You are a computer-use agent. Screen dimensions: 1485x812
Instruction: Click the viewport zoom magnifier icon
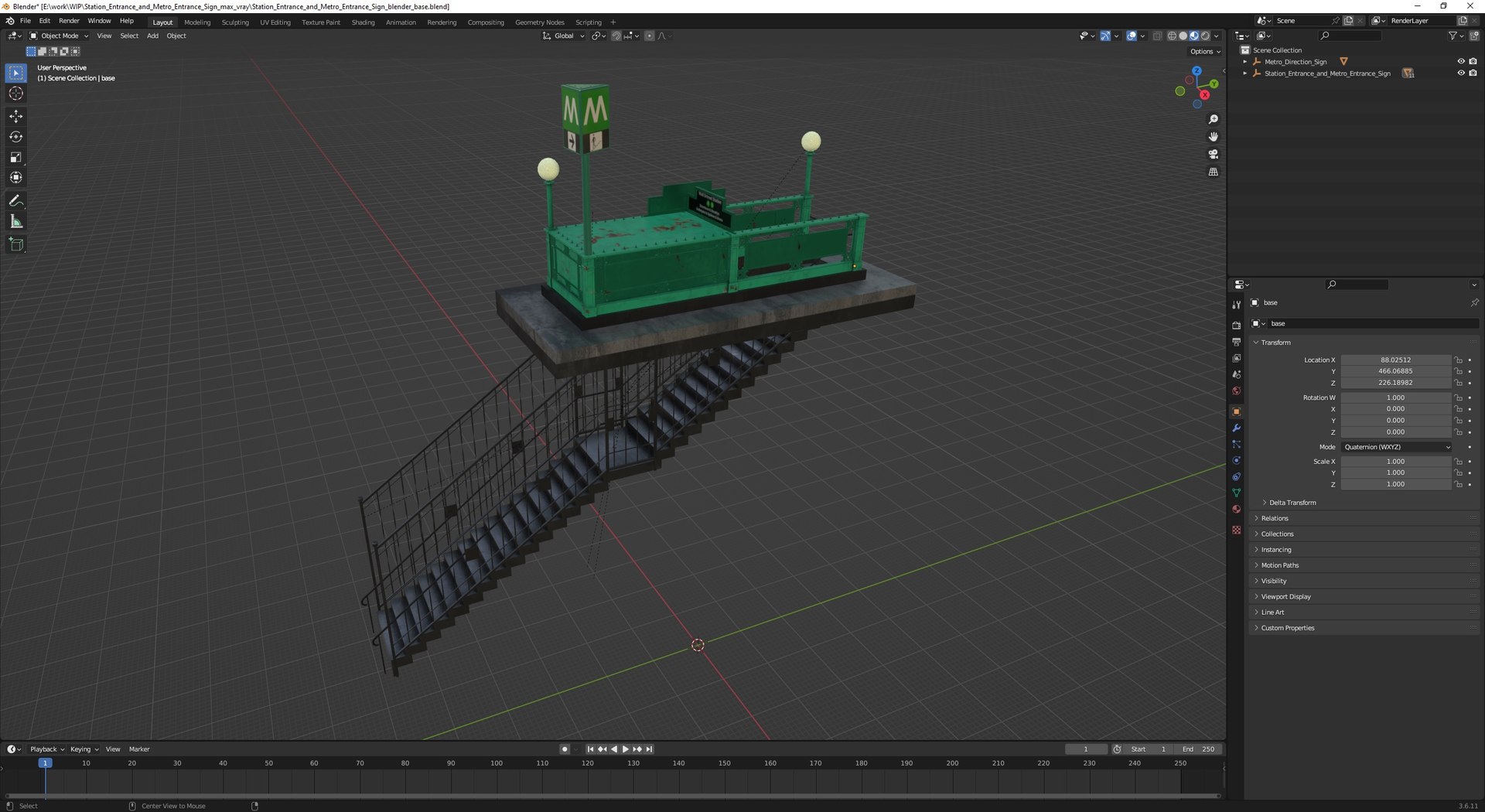click(x=1214, y=119)
